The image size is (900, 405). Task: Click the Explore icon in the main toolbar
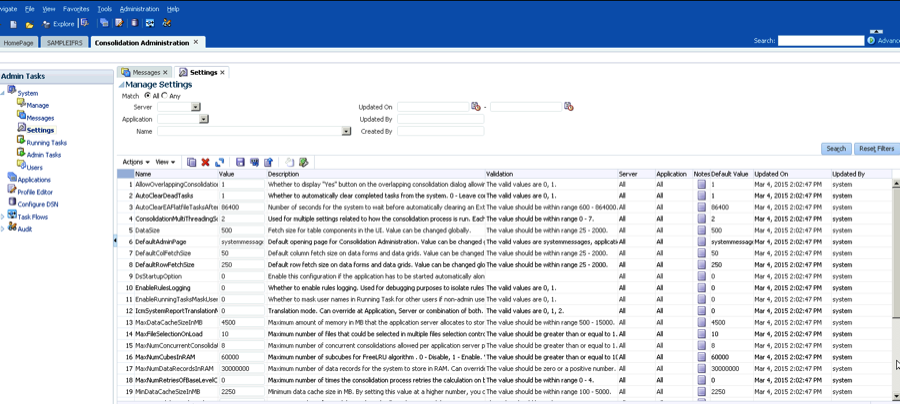(57, 23)
